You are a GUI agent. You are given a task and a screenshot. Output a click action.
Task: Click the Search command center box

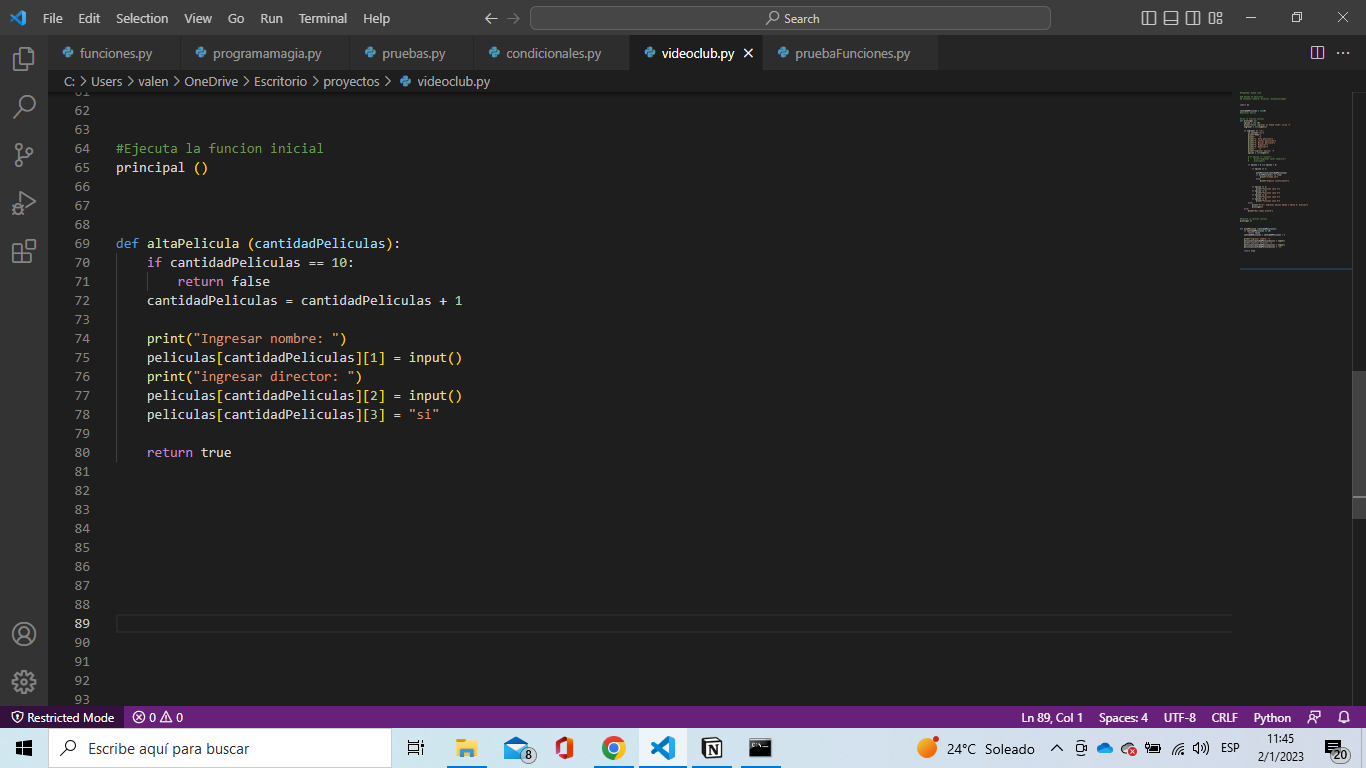(x=790, y=18)
